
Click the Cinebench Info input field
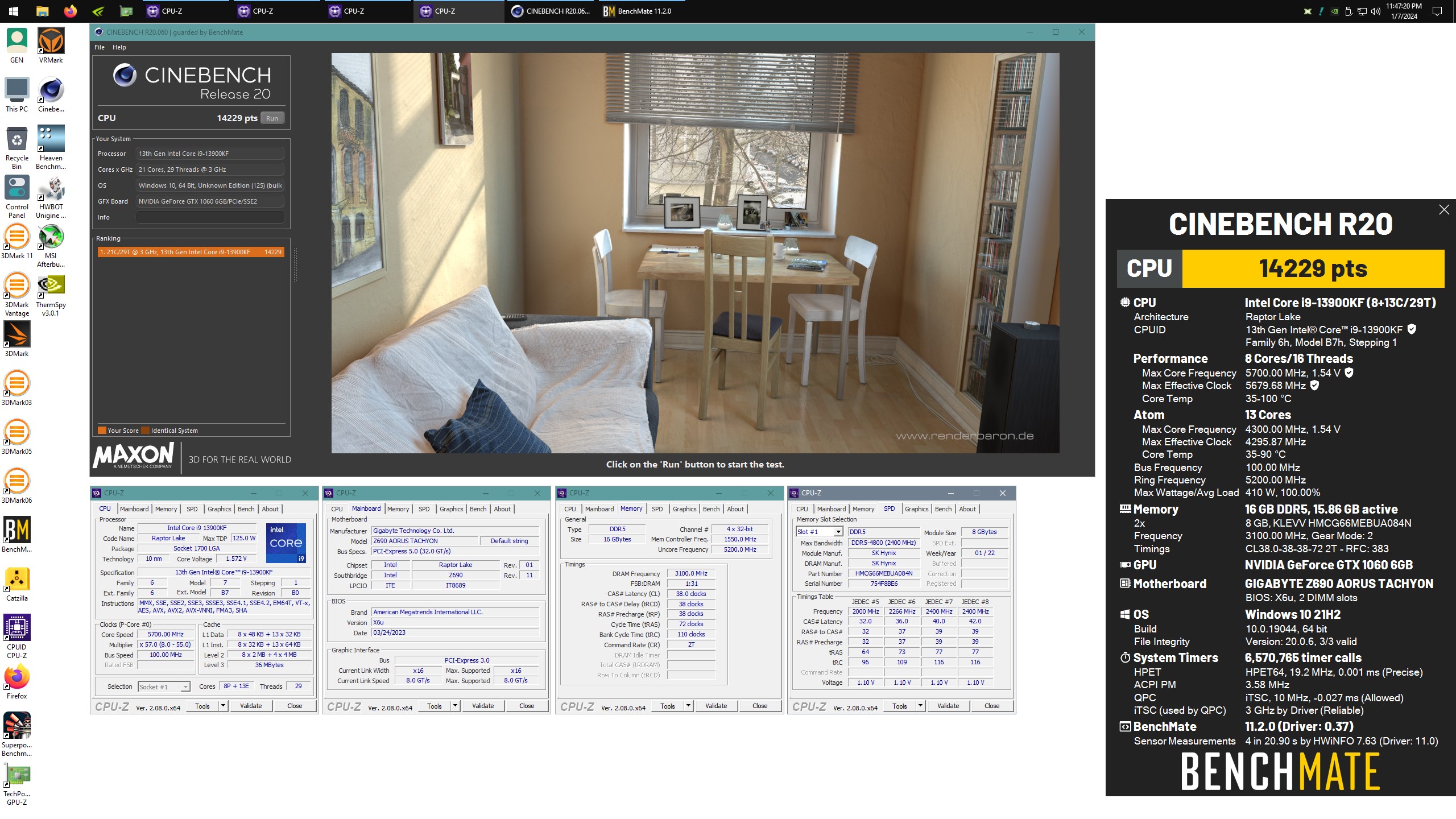click(210, 217)
